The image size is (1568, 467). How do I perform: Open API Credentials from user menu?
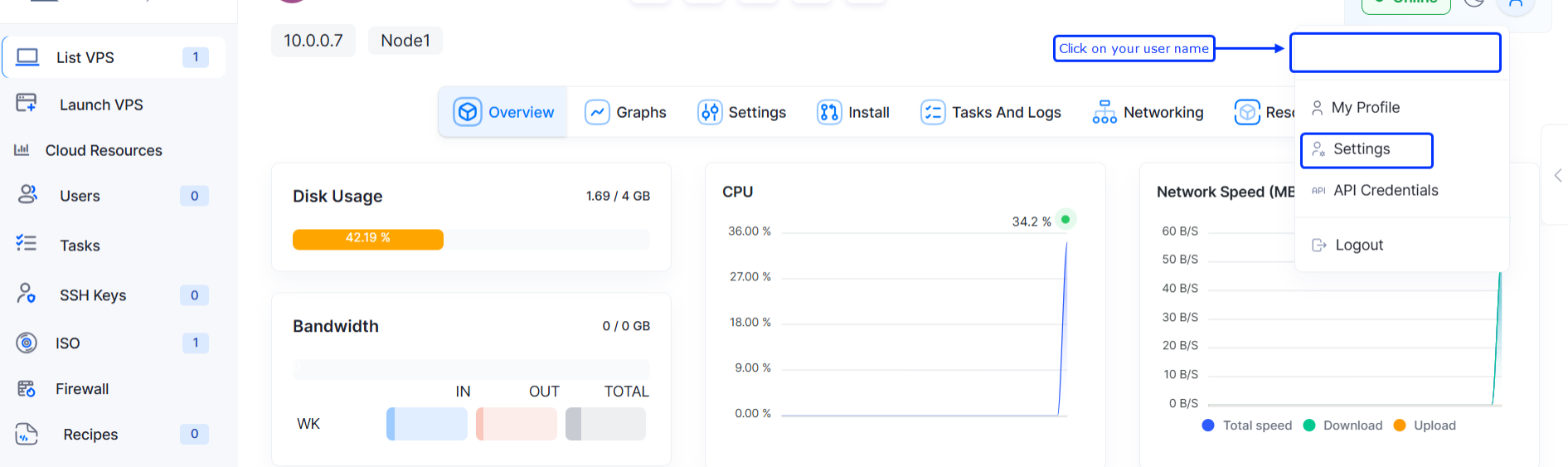[x=1385, y=191]
